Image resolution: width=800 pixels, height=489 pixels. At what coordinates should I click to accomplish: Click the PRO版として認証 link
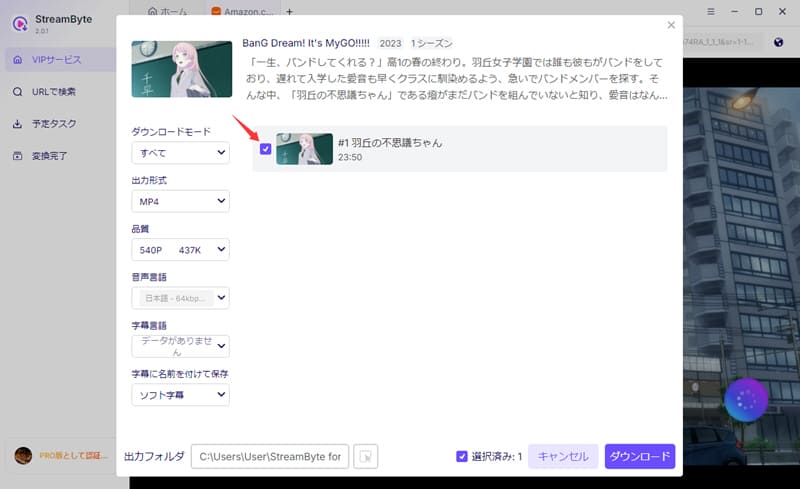click(x=73, y=455)
